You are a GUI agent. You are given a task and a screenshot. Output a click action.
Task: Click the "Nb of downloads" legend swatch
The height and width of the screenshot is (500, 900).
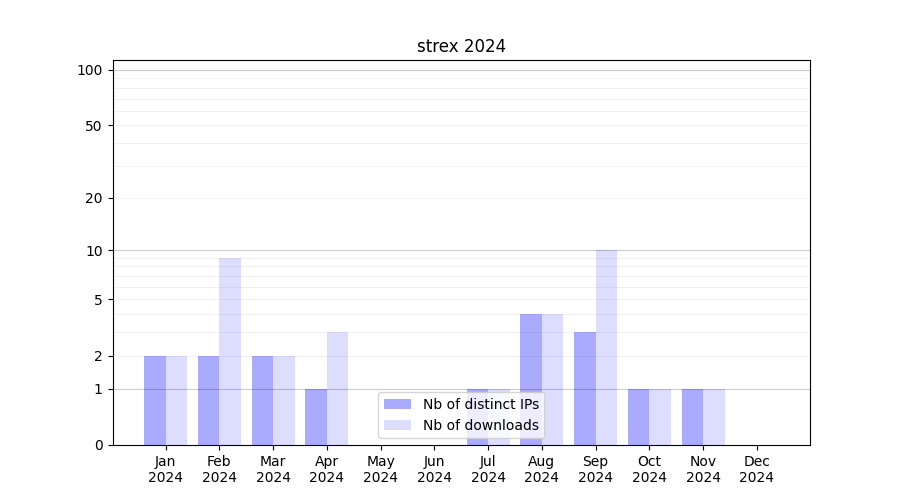click(398, 425)
